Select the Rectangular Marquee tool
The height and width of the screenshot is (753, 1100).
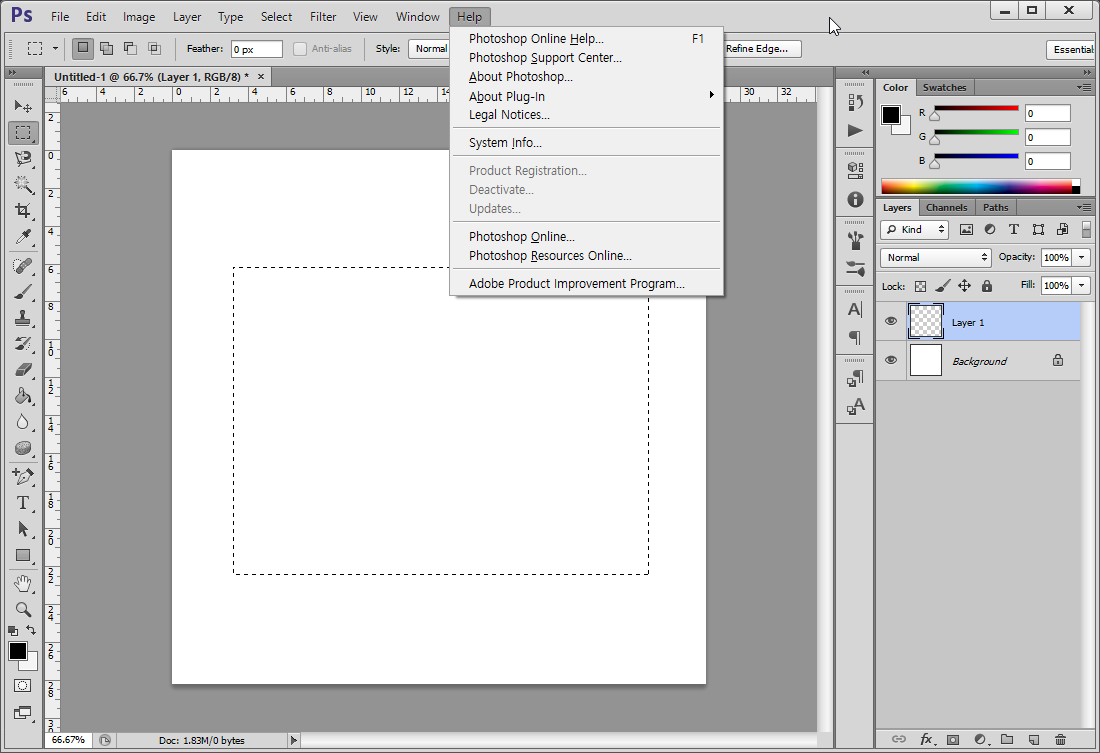(x=23, y=133)
